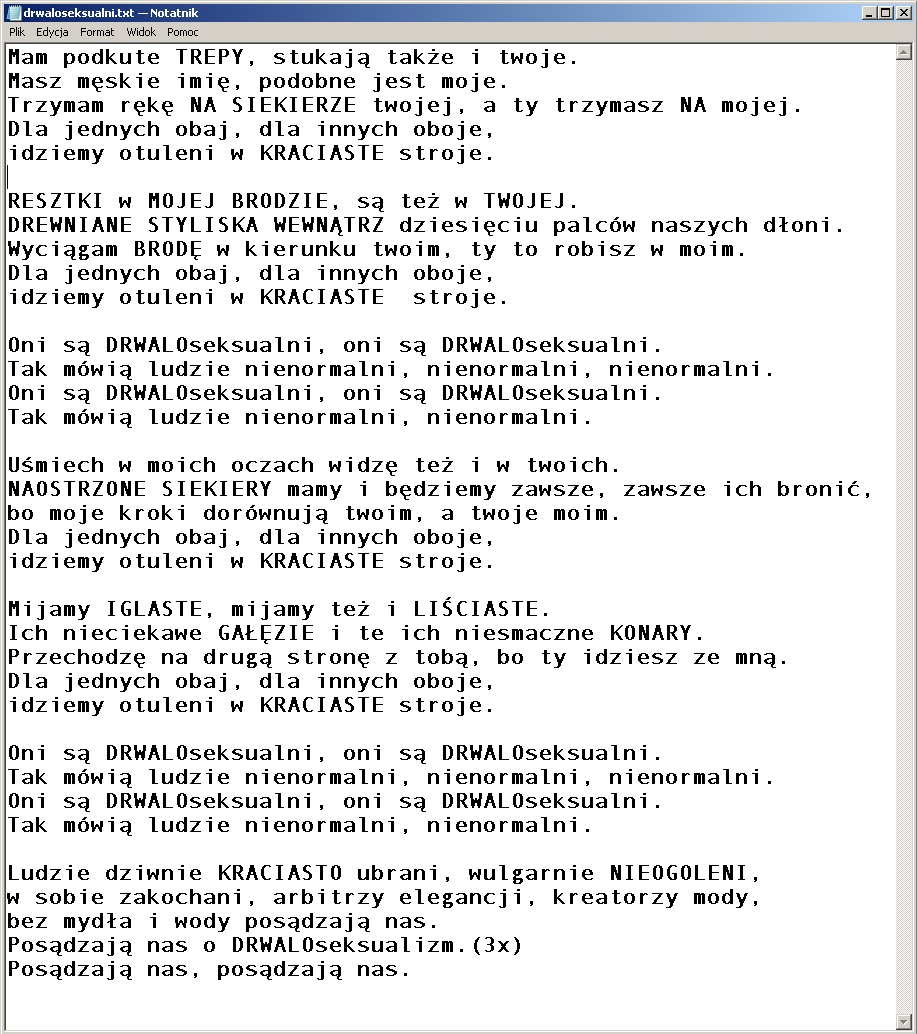Close the drwaloseksualni.txt window
Image resolution: width=917 pixels, height=1034 pixels.
click(903, 13)
